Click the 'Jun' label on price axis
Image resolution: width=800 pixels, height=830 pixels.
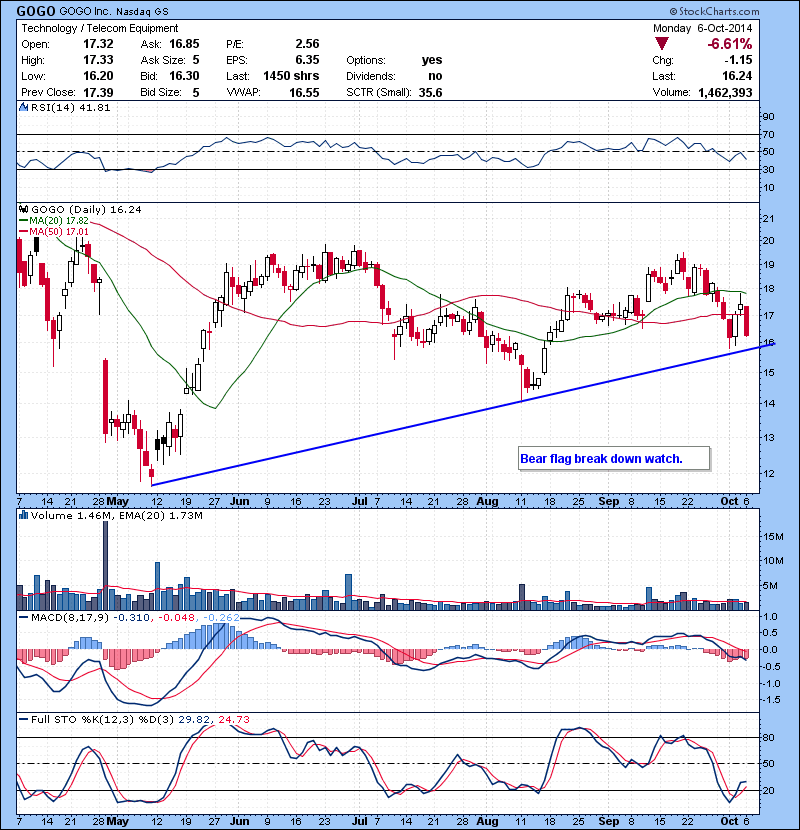coord(240,501)
